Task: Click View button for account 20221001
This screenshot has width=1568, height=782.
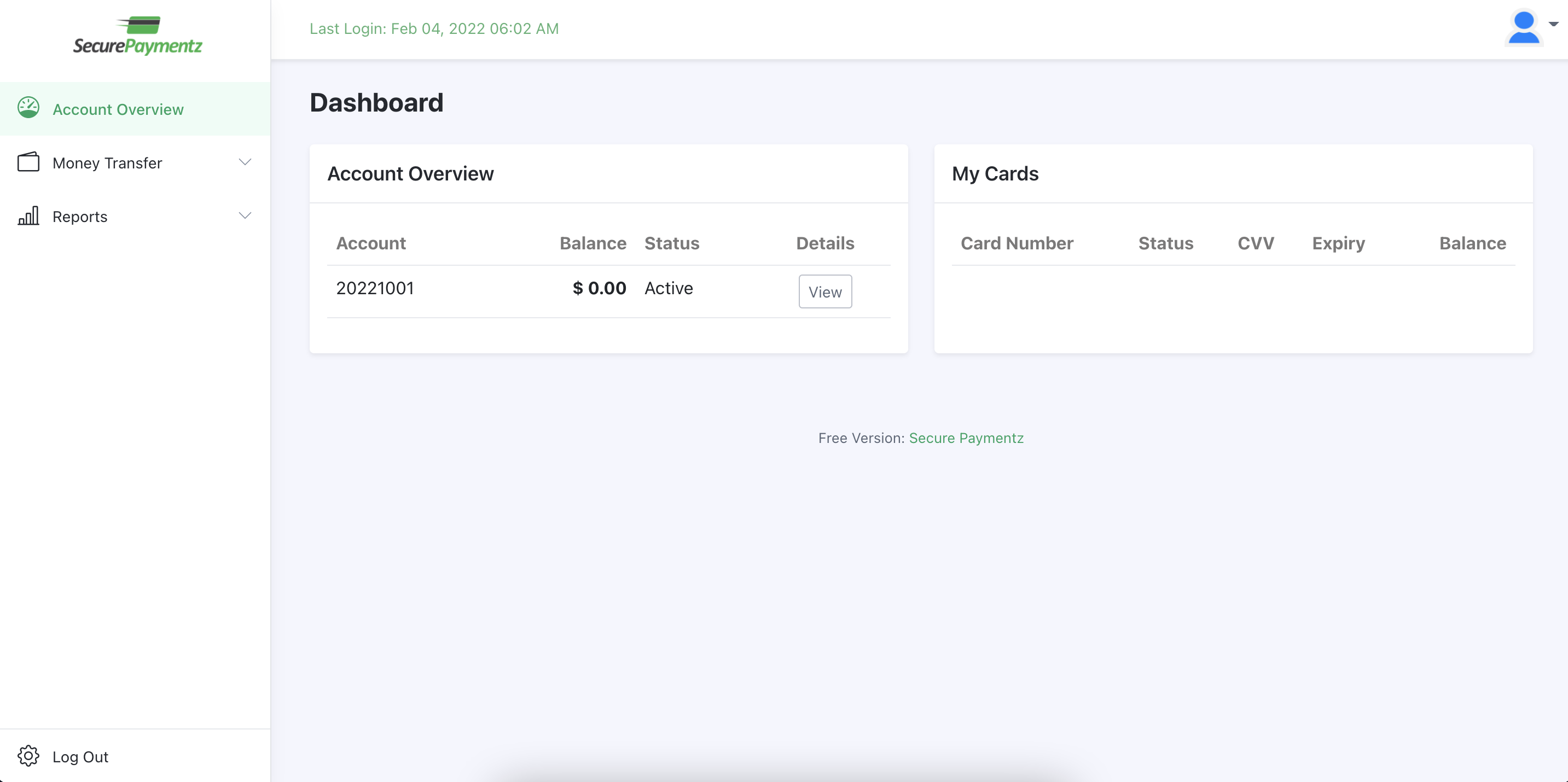Action: (825, 291)
